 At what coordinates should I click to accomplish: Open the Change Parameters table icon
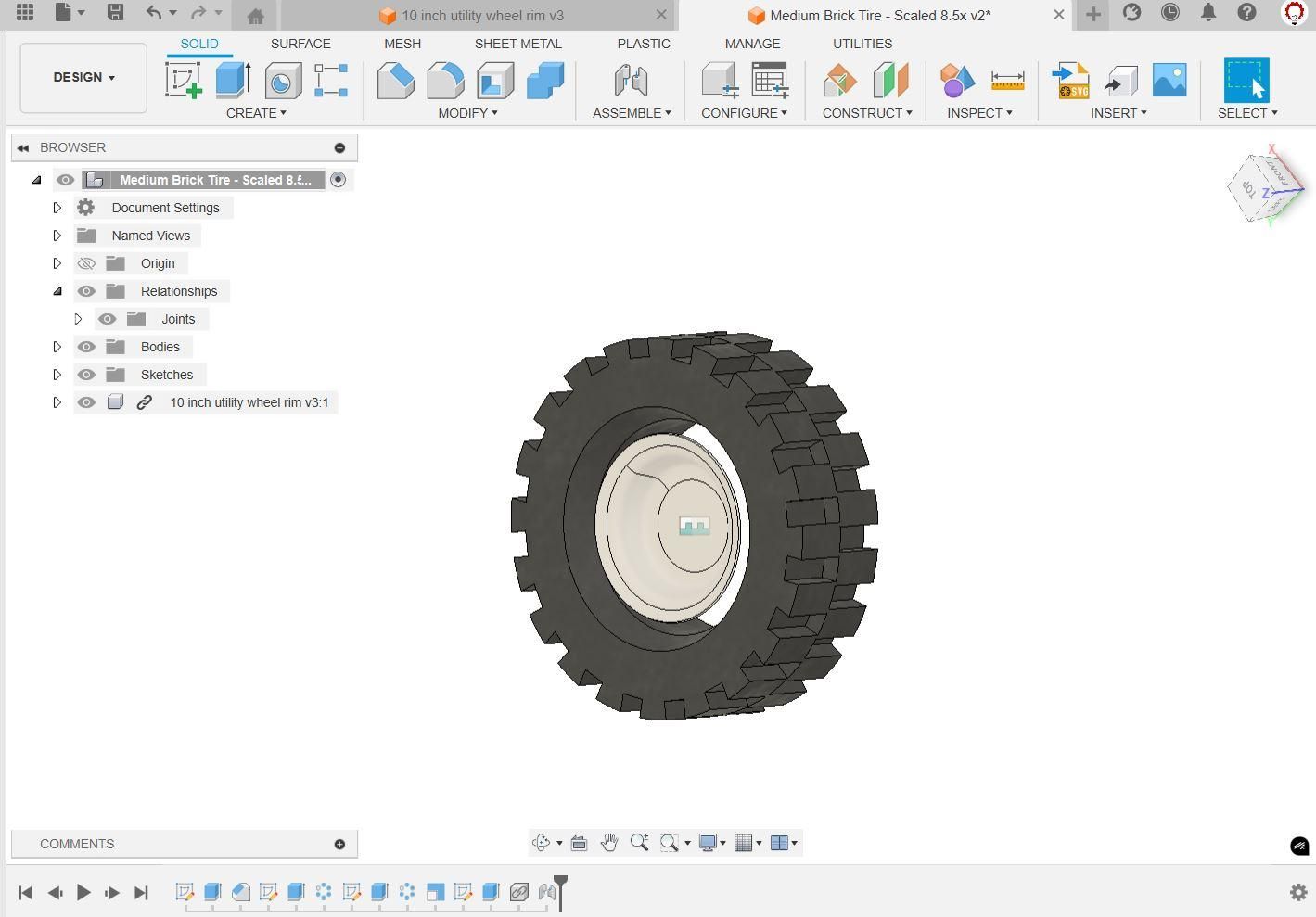pos(770,81)
